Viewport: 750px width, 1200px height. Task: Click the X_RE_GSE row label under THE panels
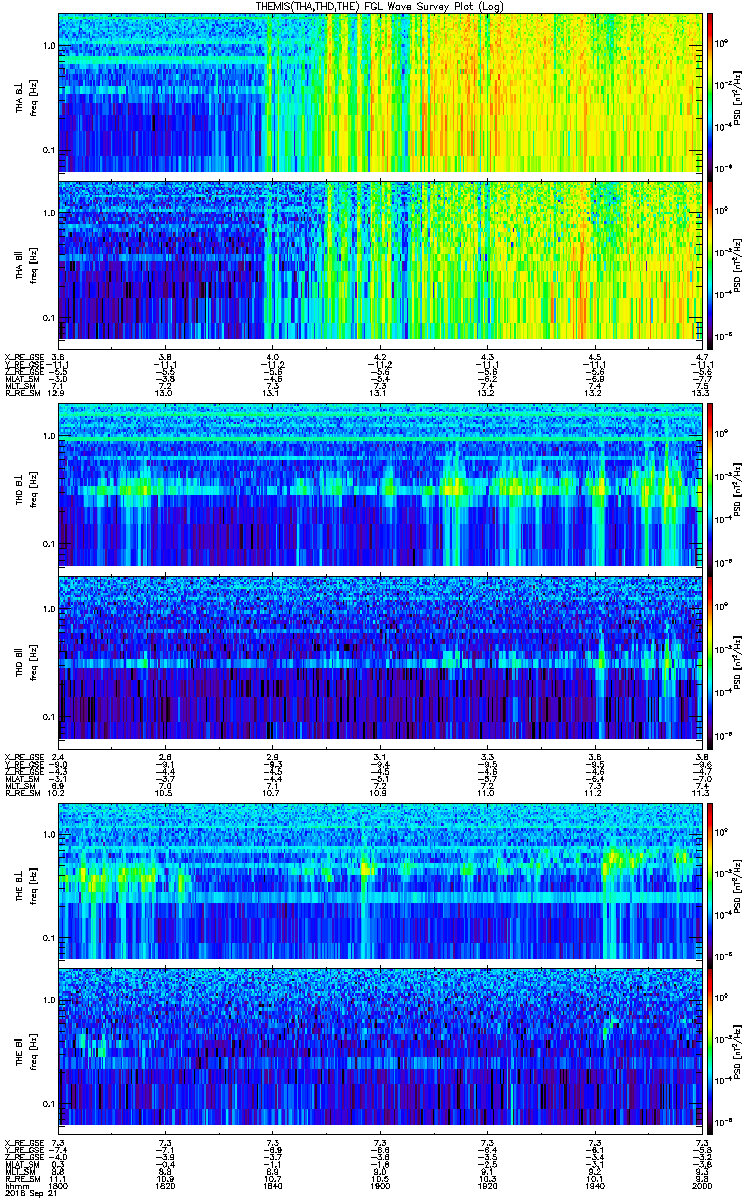pos(22,1141)
